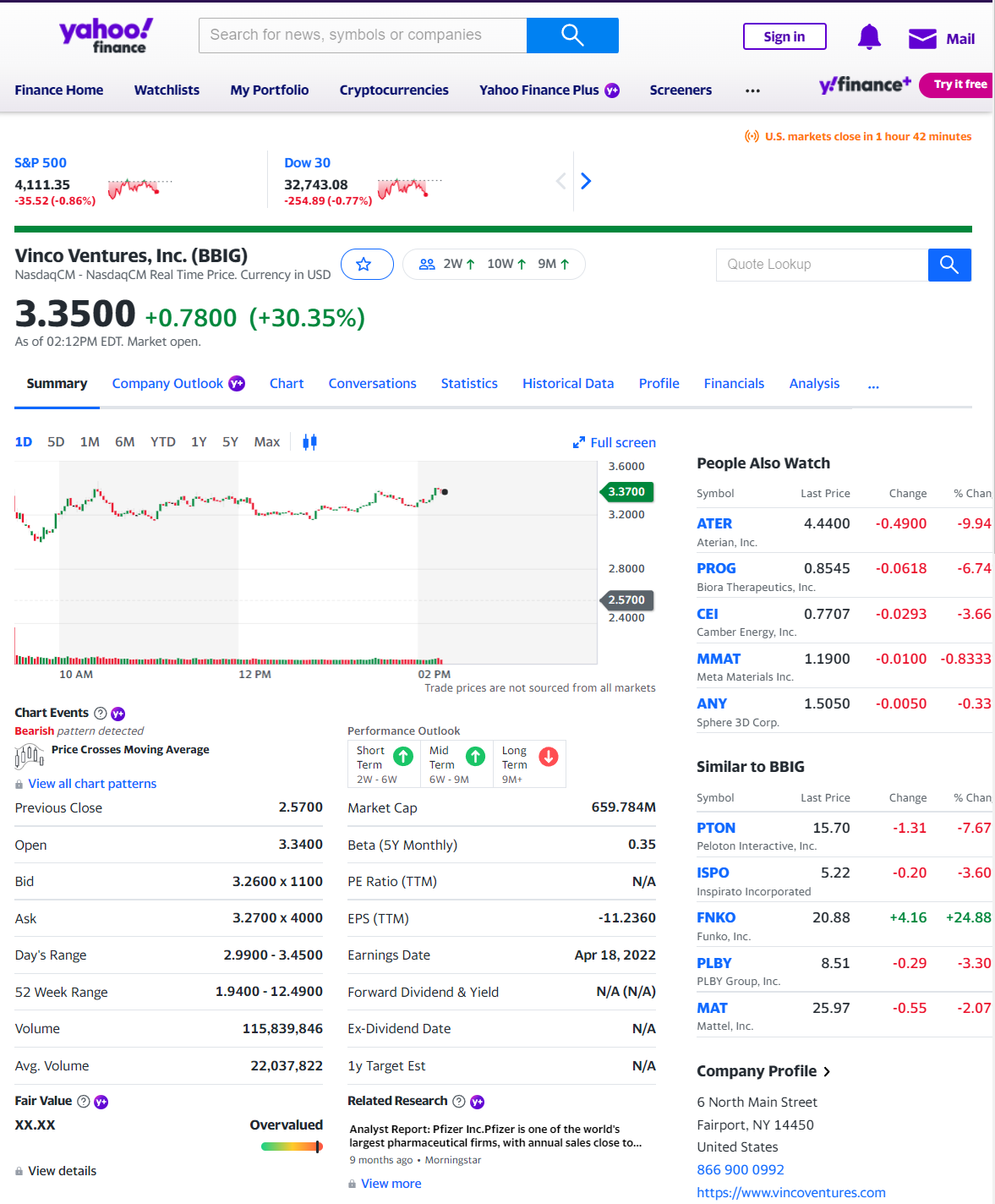Click the Fair Value gradient bar

tap(291, 1147)
